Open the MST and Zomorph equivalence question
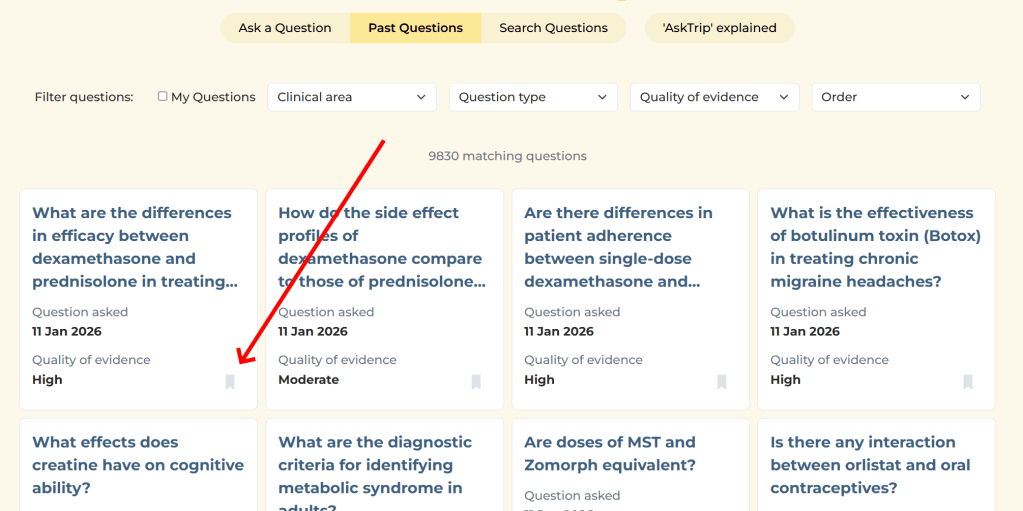Viewport: 1023px width, 511px height. [610, 454]
